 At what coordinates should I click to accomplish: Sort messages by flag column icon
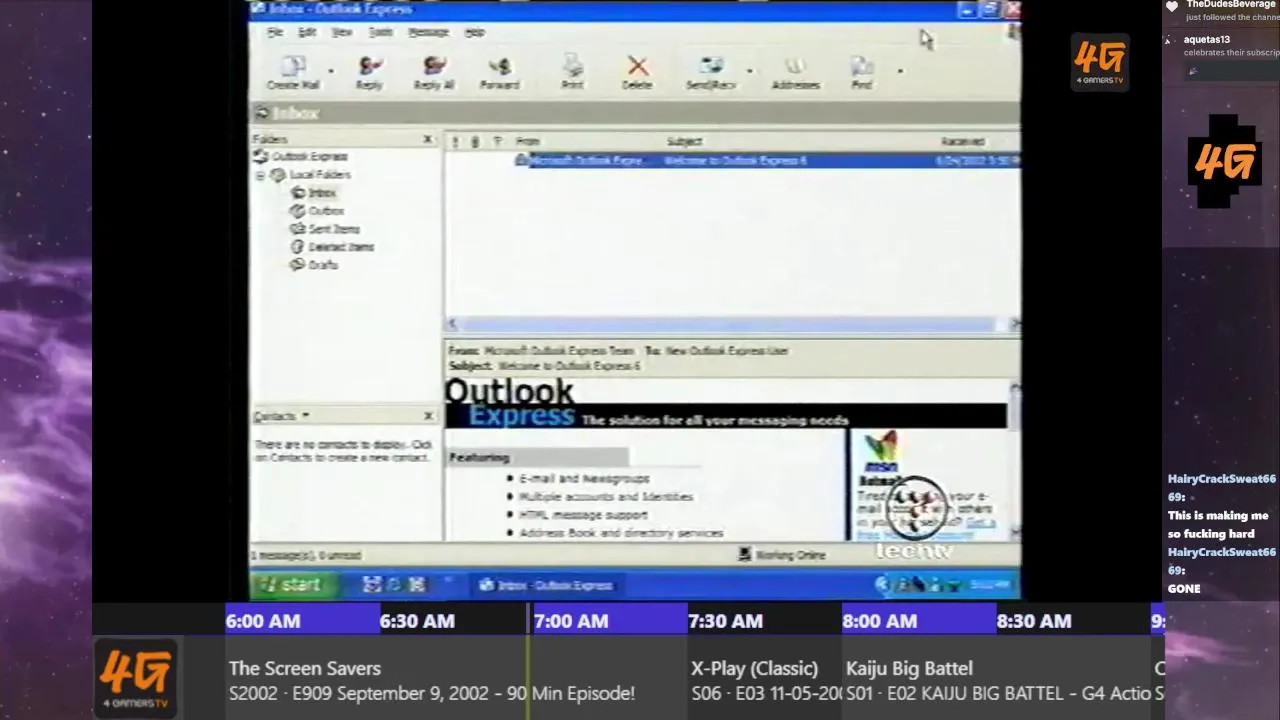coord(497,142)
